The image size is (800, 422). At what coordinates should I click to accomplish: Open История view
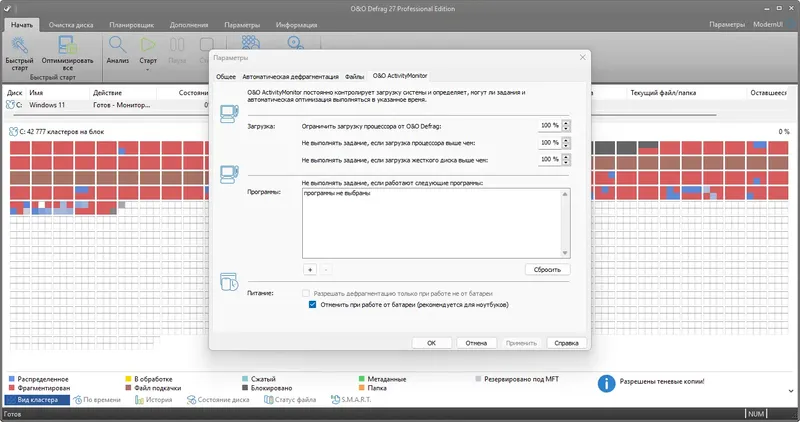click(154, 400)
